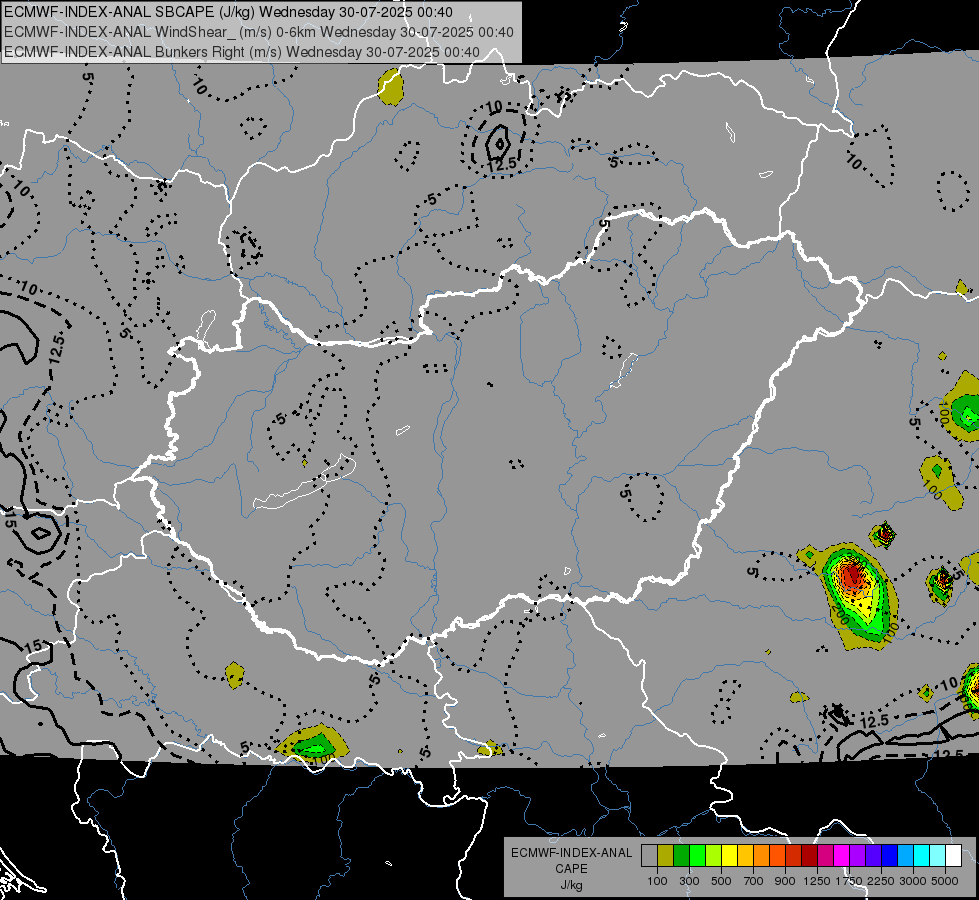Click the legend label '500'
This screenshot has width=979, height=900.
[721, 881]
